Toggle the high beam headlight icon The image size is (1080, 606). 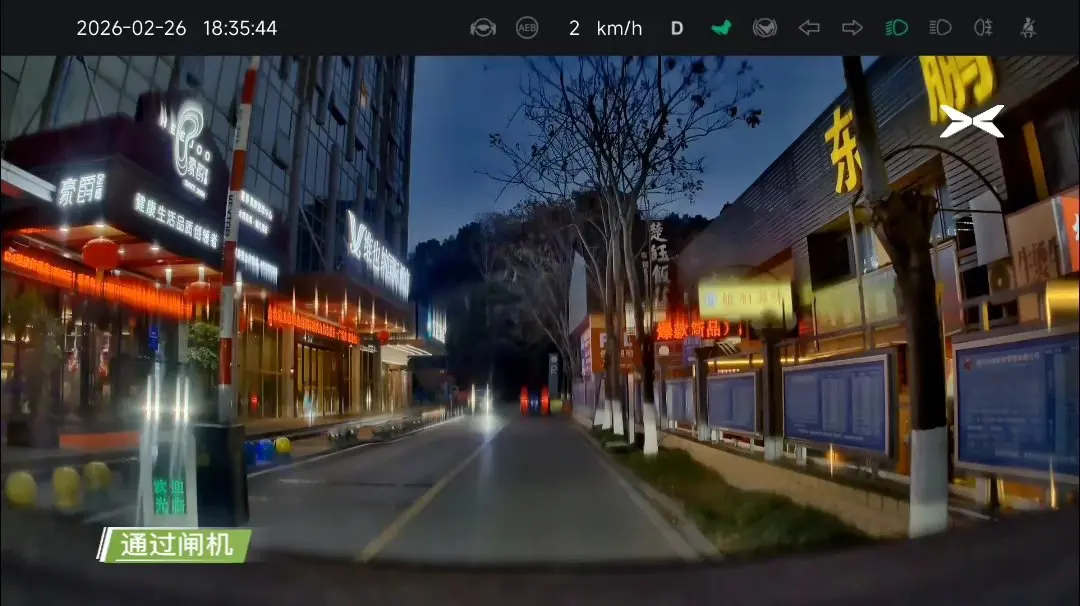click(x=940, y=28)
